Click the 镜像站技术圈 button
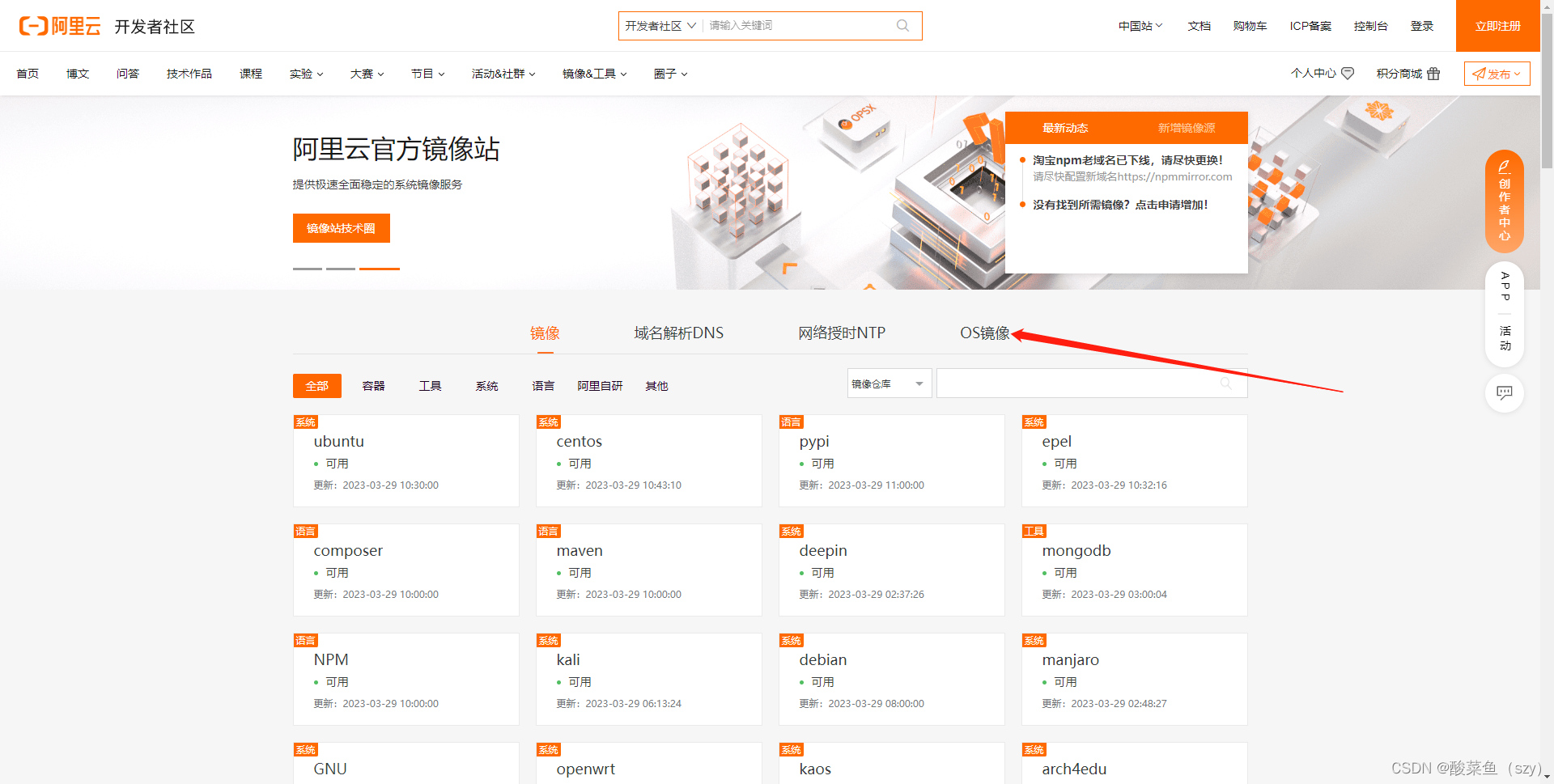The width and height of the screenshot is (1554, 784). tap(342, 228)
